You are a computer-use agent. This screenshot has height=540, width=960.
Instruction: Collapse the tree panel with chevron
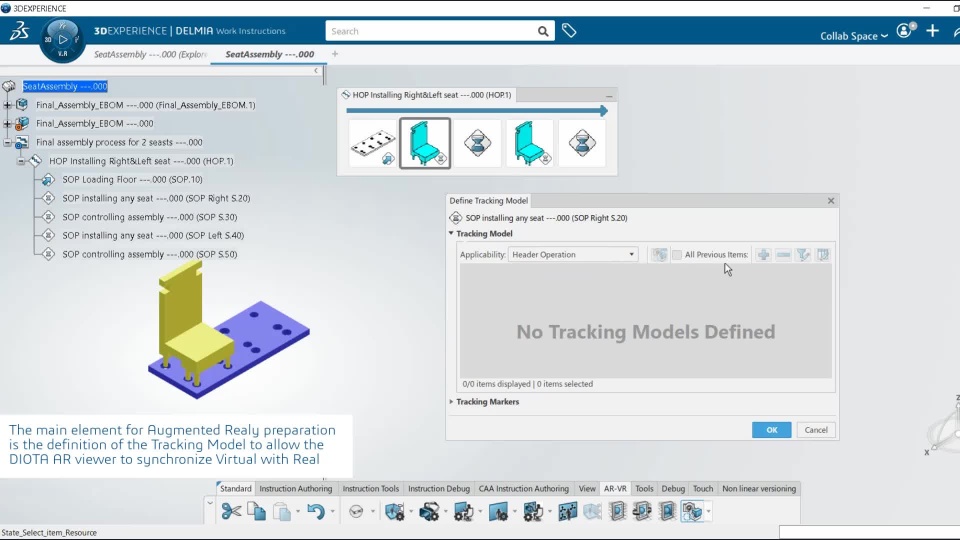pos(316,70)
